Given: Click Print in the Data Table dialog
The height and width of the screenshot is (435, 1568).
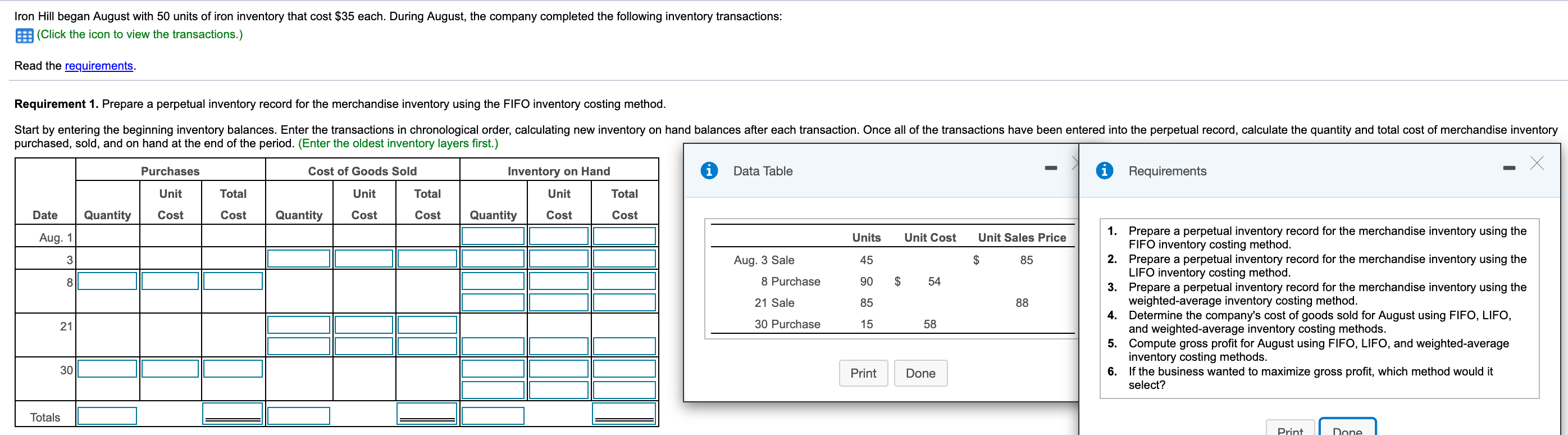Looking at the screenshot, I should coord(863,373).
